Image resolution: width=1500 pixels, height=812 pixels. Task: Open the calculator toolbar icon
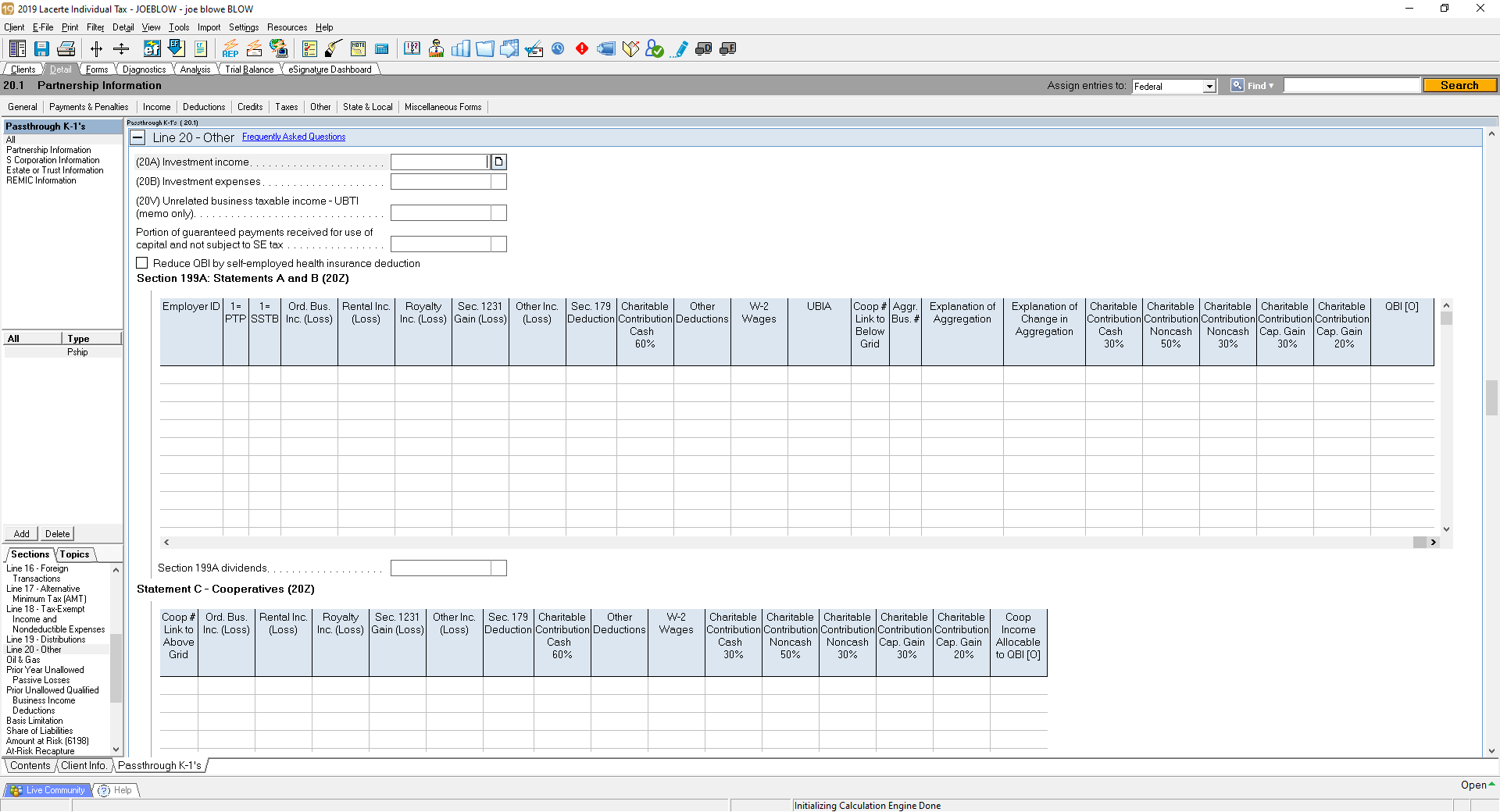coord(382,49)
